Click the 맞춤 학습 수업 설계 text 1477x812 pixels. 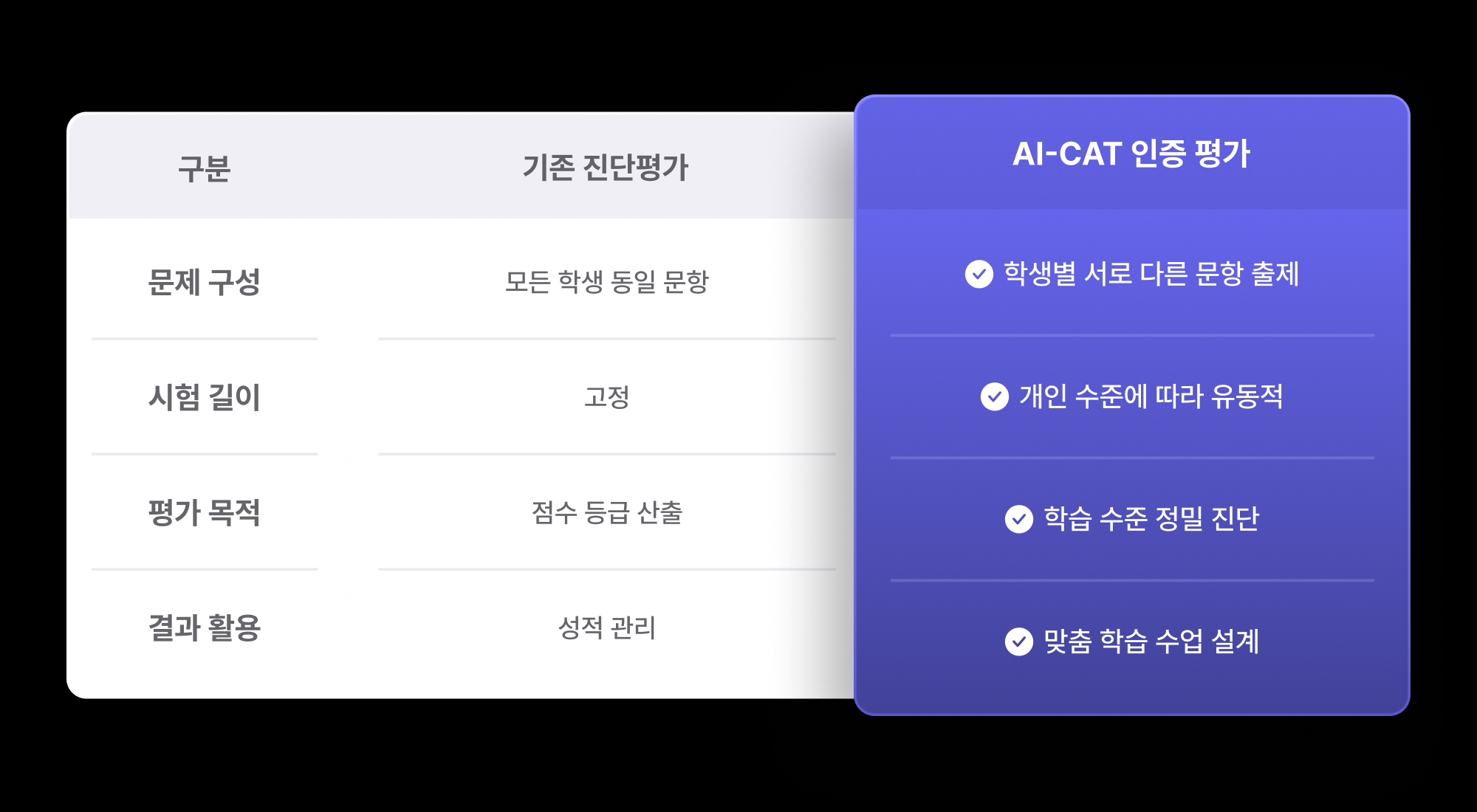point(1151,641)
